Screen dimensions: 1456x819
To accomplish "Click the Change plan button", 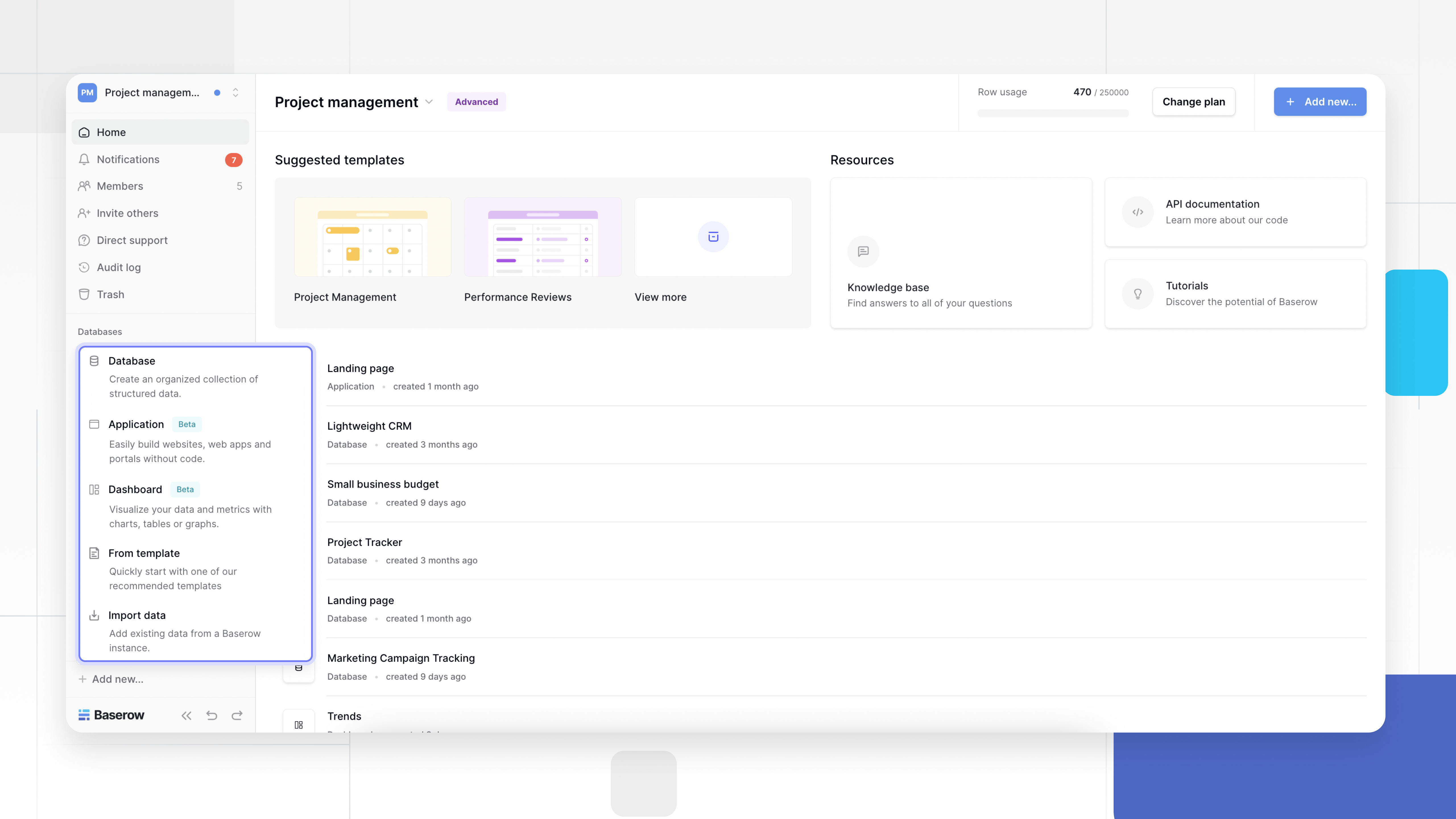I will (1193, 102).
